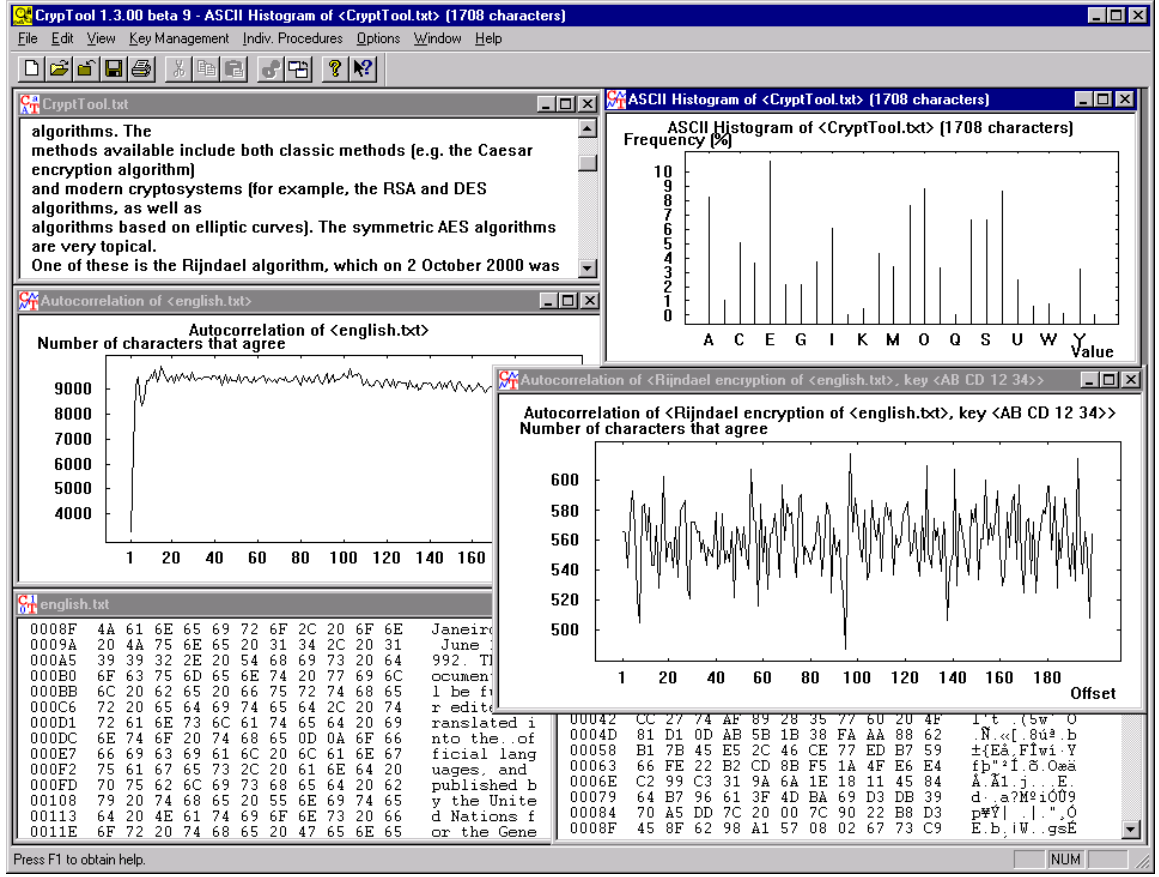Activate the english.txt hex window title bar
1159x877 pixels.
(250, 604)
